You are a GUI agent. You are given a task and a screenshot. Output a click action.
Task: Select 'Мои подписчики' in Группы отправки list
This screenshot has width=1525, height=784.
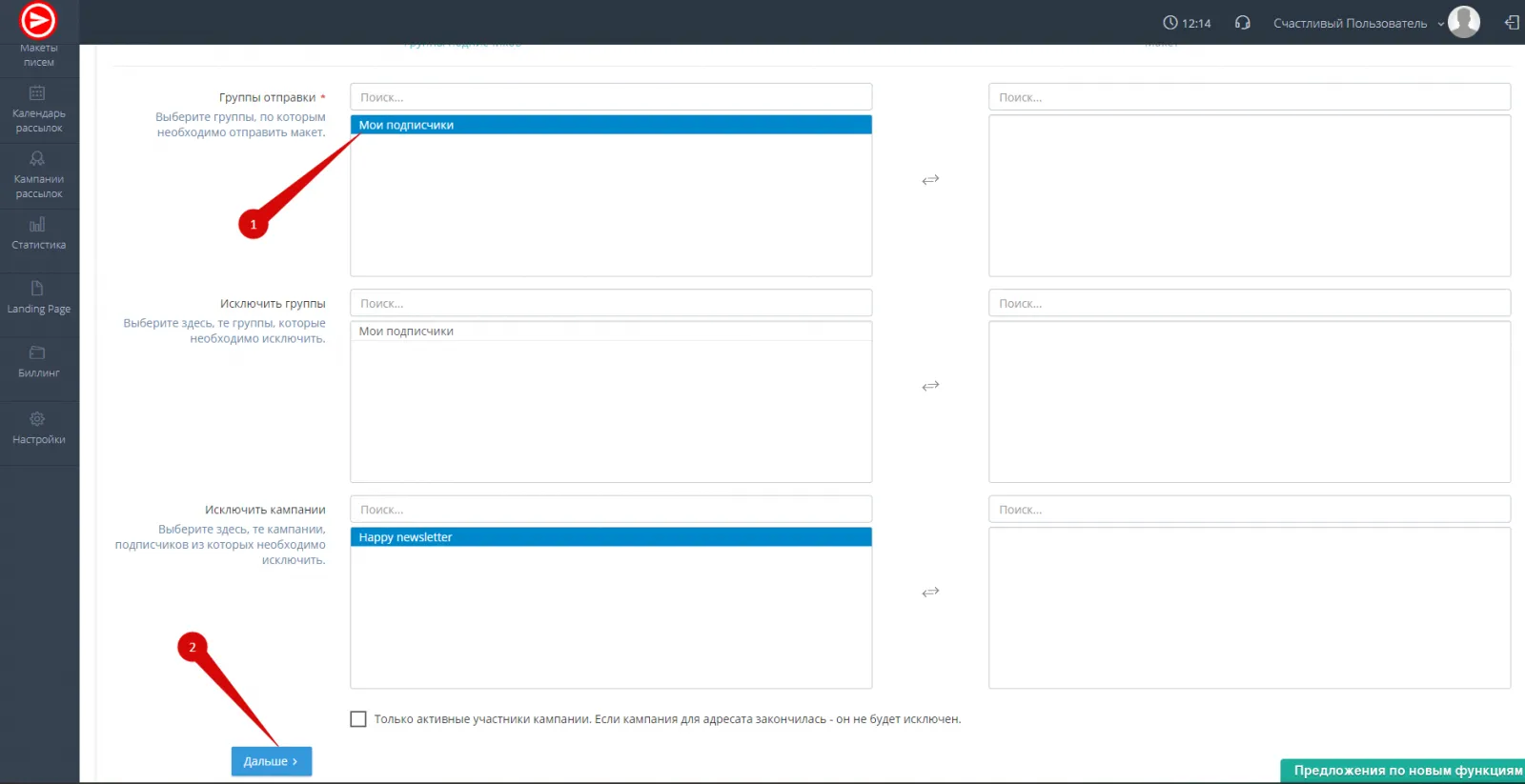[610, 125]
